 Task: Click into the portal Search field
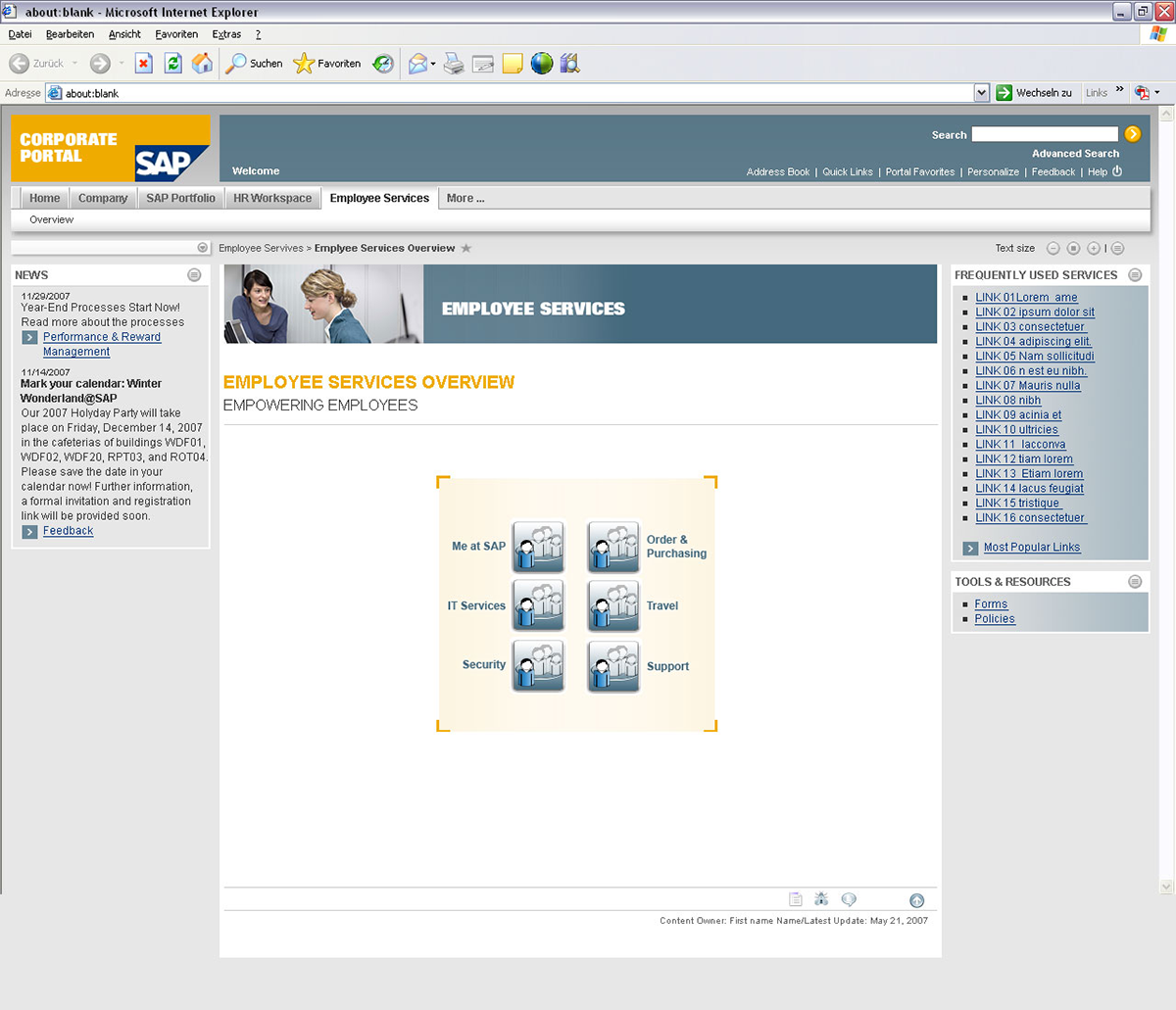click(x=1045, y=134)
